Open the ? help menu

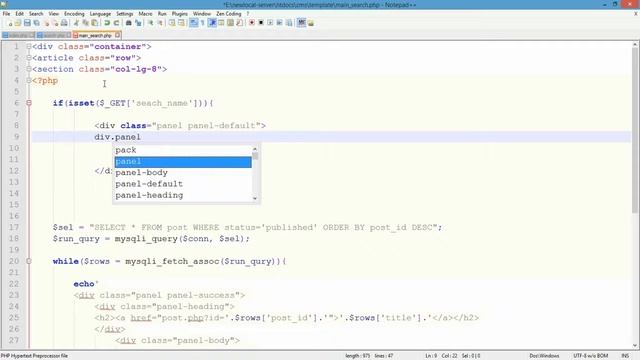click(248, 13)
